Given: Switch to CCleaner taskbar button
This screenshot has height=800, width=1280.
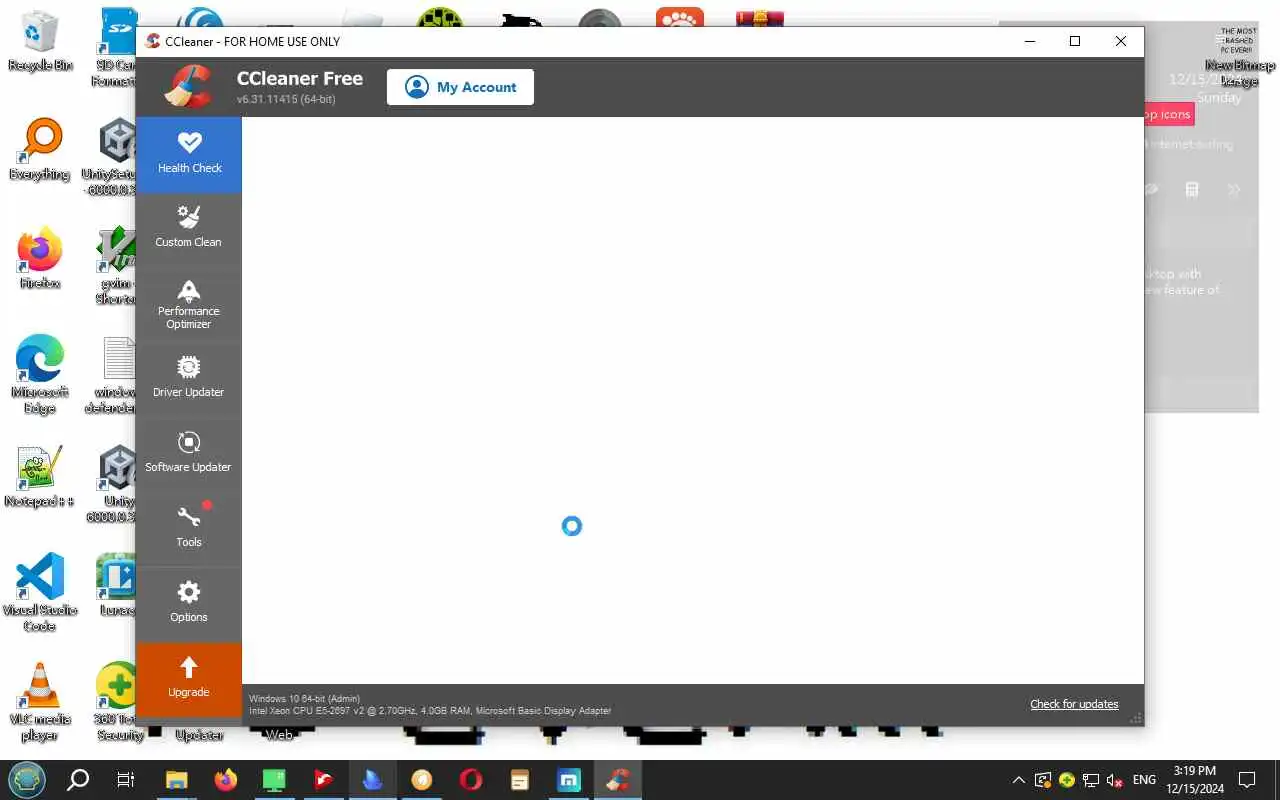Looking at the screenshot, I should click(618, 780).
